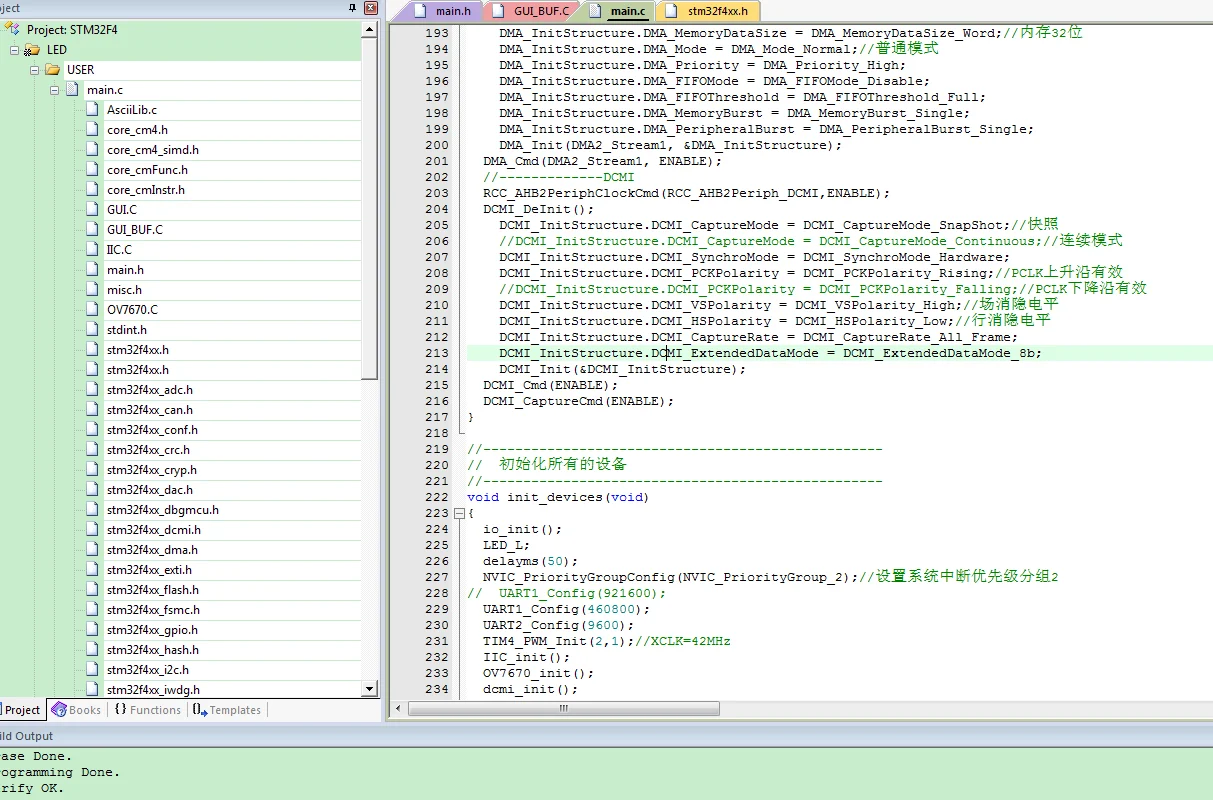The image size is (1213, 800).
Task: Select GUI.C in the project tree
Action: pos(122,210)
